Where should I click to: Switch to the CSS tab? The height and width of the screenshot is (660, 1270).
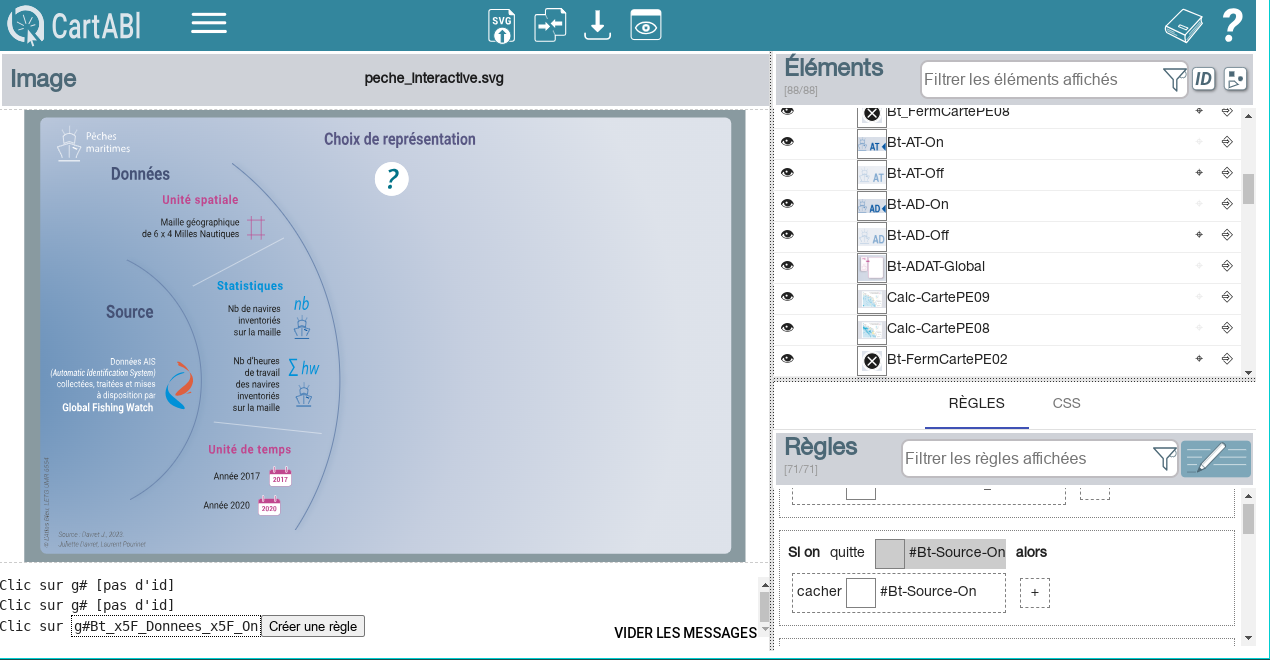(1066, 403)
